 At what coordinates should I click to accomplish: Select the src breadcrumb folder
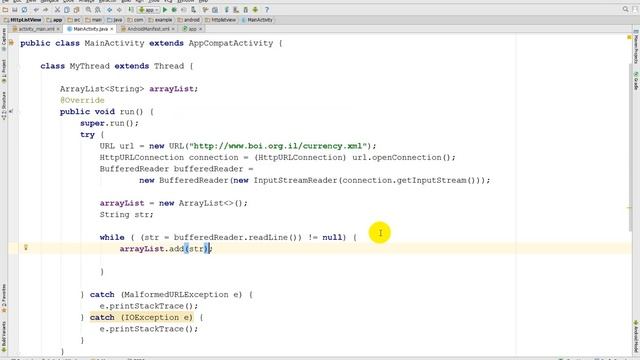[x=74, y=20]
